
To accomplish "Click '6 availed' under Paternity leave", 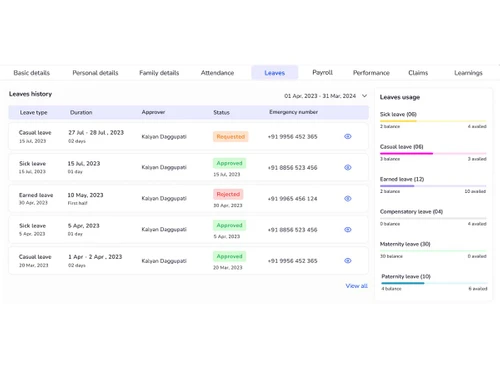I will click(x=478, y=289).
